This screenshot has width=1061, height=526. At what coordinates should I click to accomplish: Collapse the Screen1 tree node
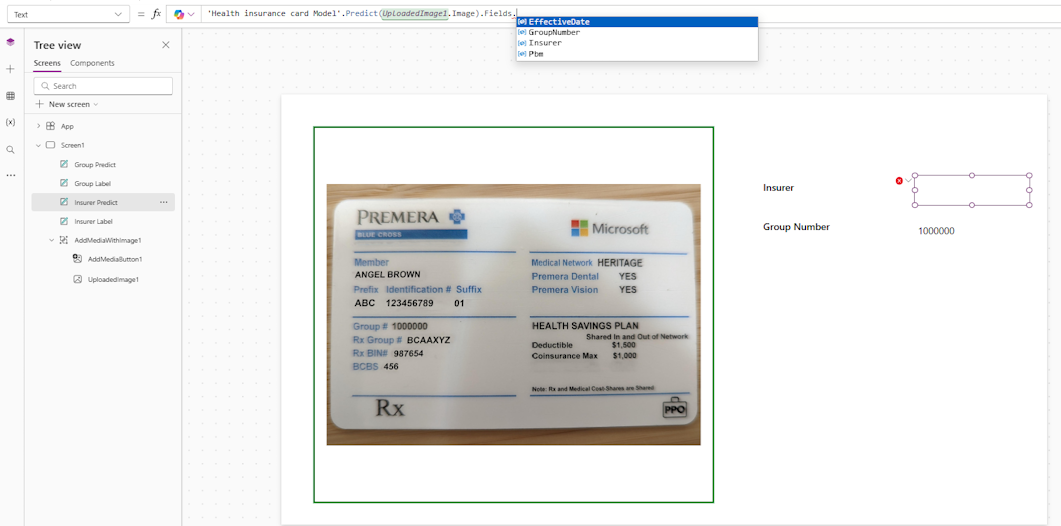tap(39, 145)
